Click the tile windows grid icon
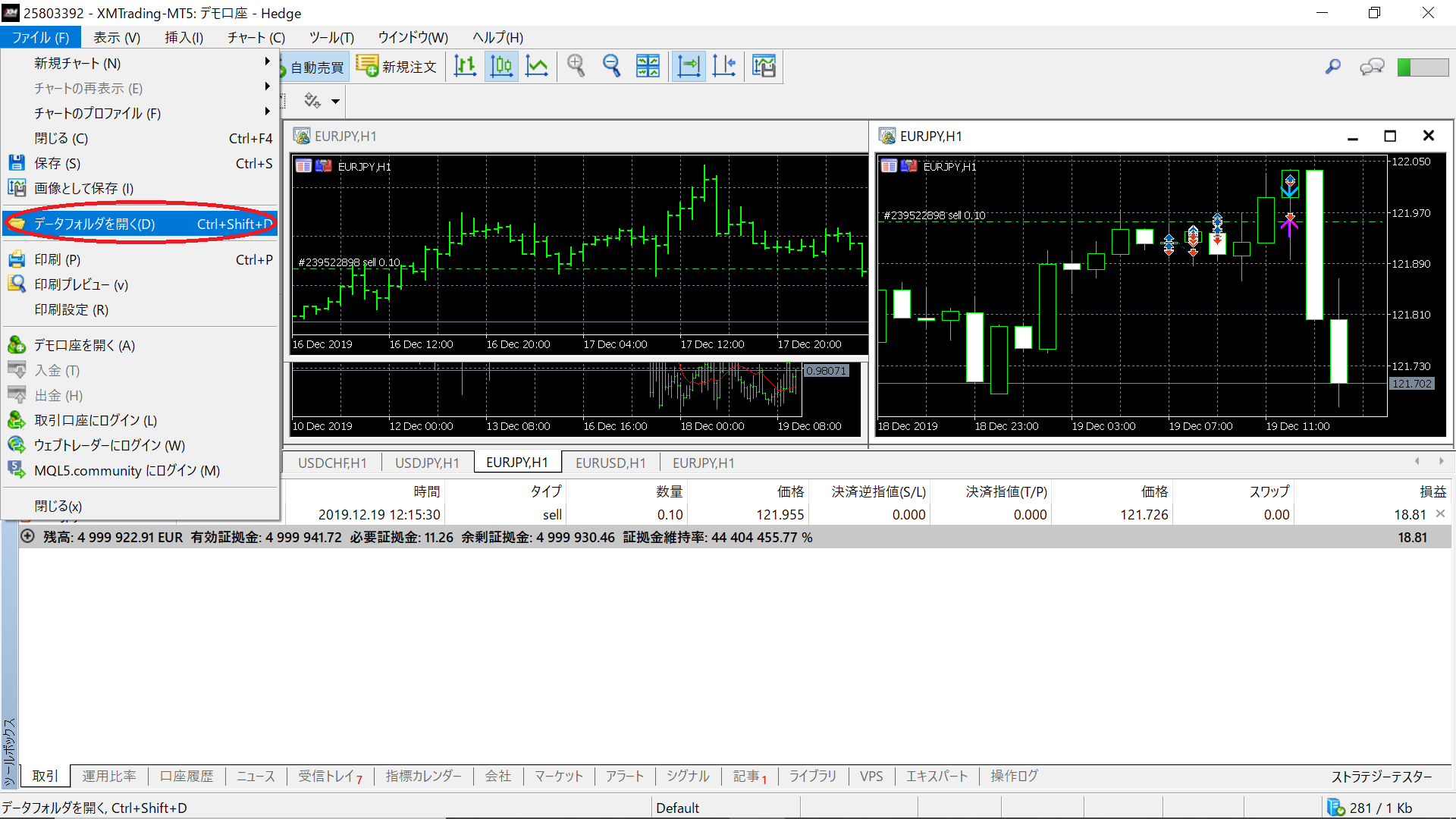This screenshot has width=1456, height=819. (x=648, y=67)
